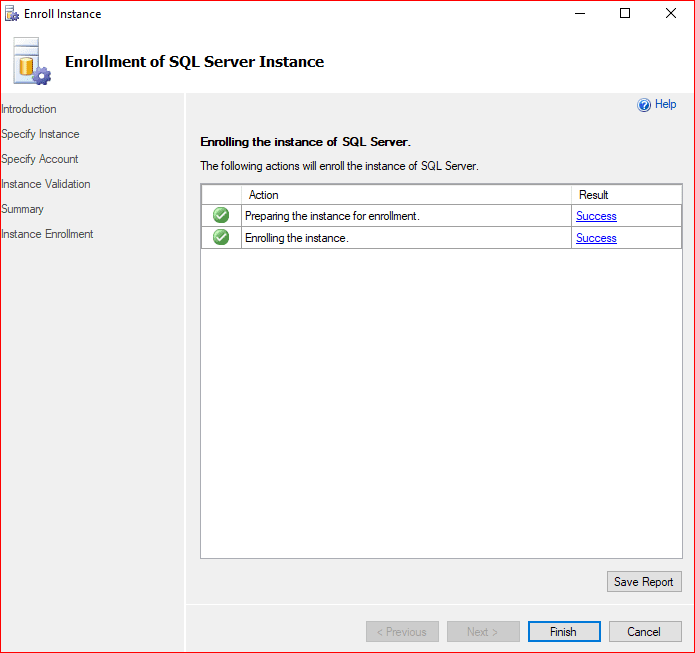
Task: Go to the Specify Instance step
Action: click(40, 134)
